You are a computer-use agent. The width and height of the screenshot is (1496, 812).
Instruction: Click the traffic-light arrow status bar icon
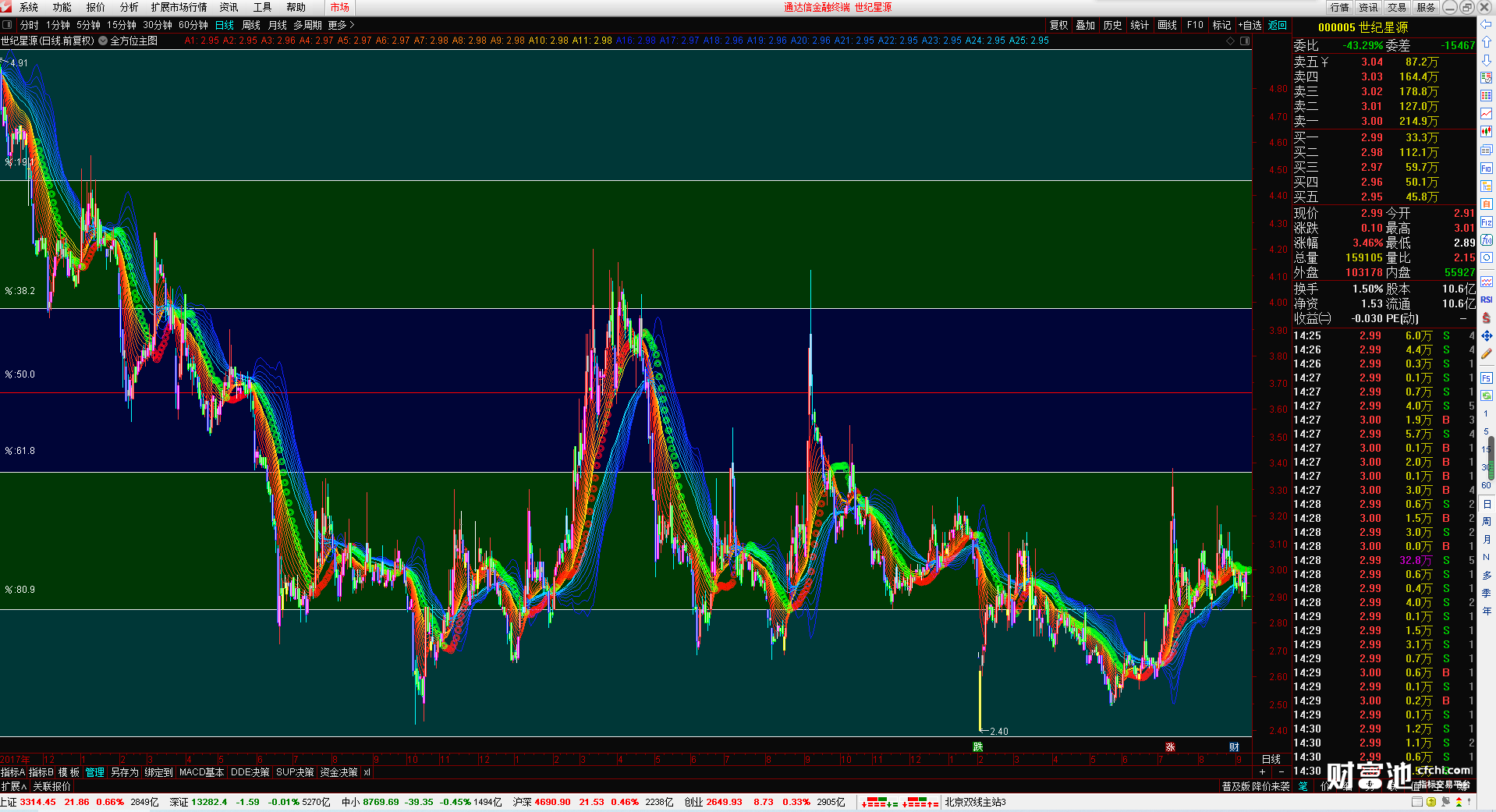coord(1459,802)
